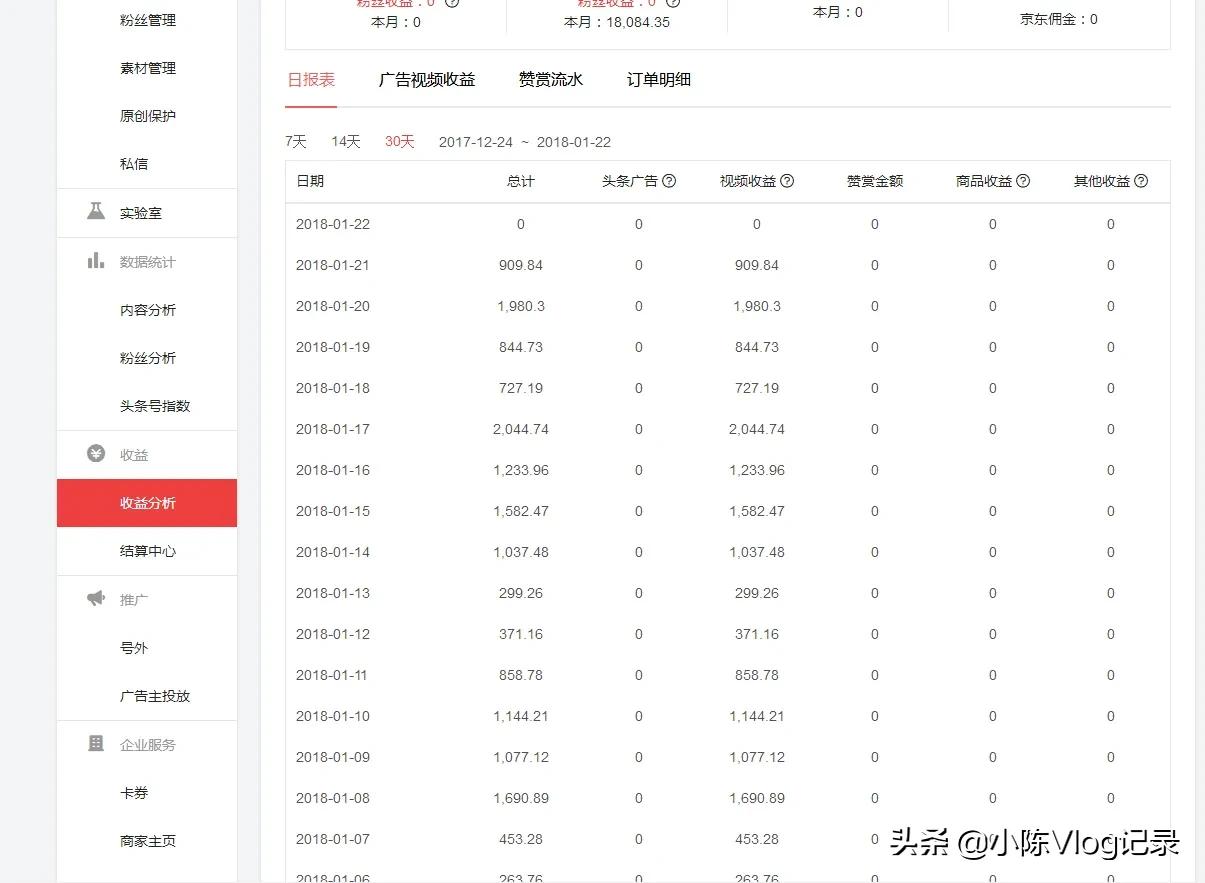Go to 内容分析 in the sidebar

coord(148,310)
